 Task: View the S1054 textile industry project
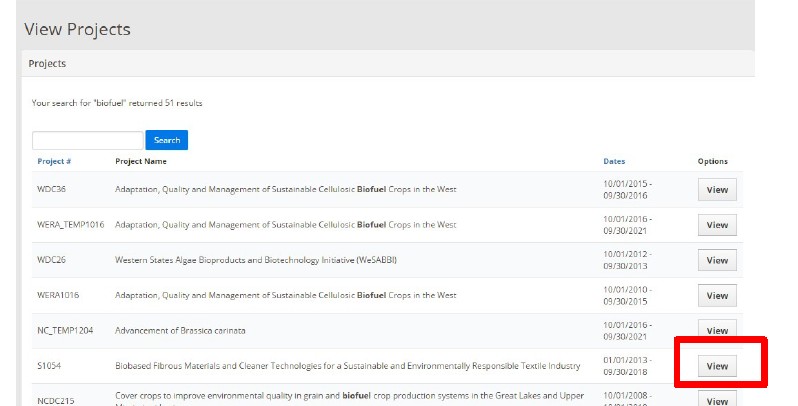point(717,366)
